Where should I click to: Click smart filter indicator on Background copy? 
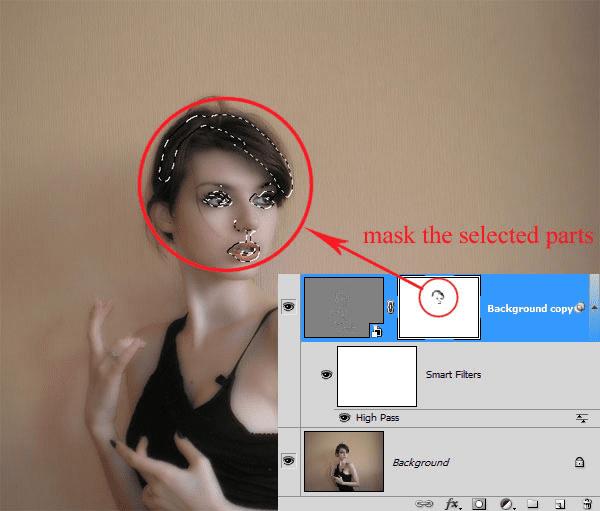pos(580,307)
